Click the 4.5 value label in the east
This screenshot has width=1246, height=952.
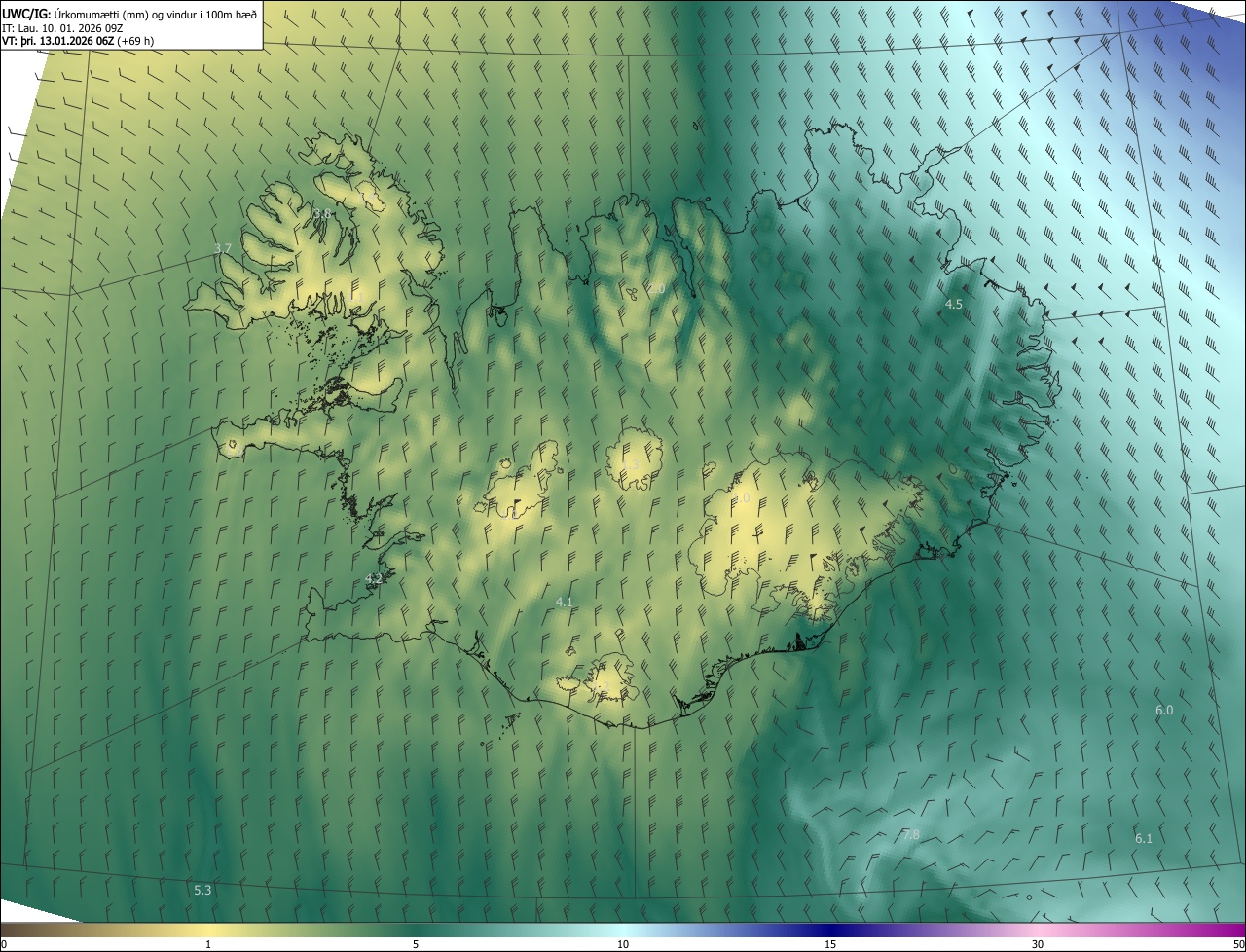(954, 305)
